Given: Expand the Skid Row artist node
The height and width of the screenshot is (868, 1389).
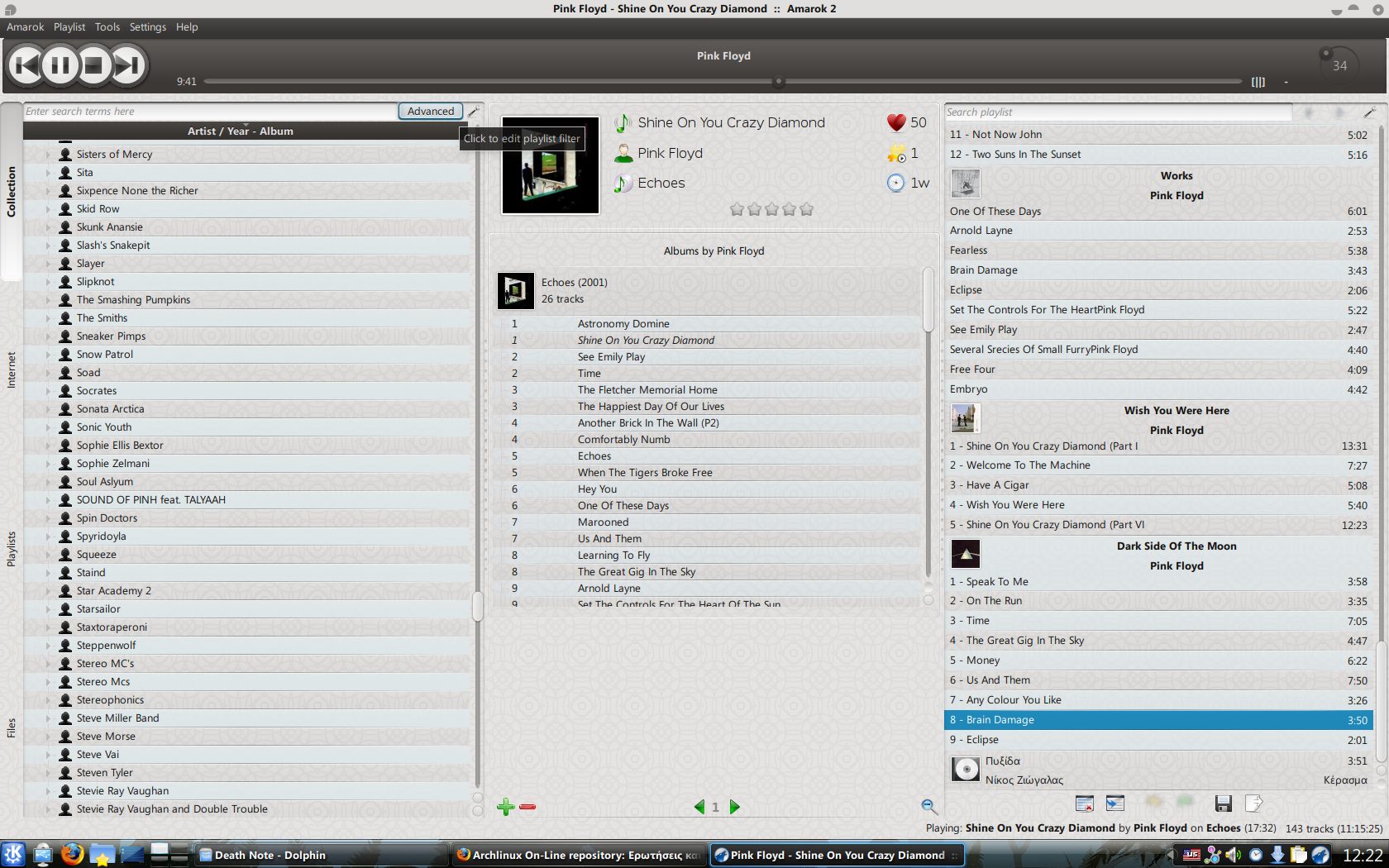Looking at the screenshot, I should pyautogui.click(x=47, y=209).
